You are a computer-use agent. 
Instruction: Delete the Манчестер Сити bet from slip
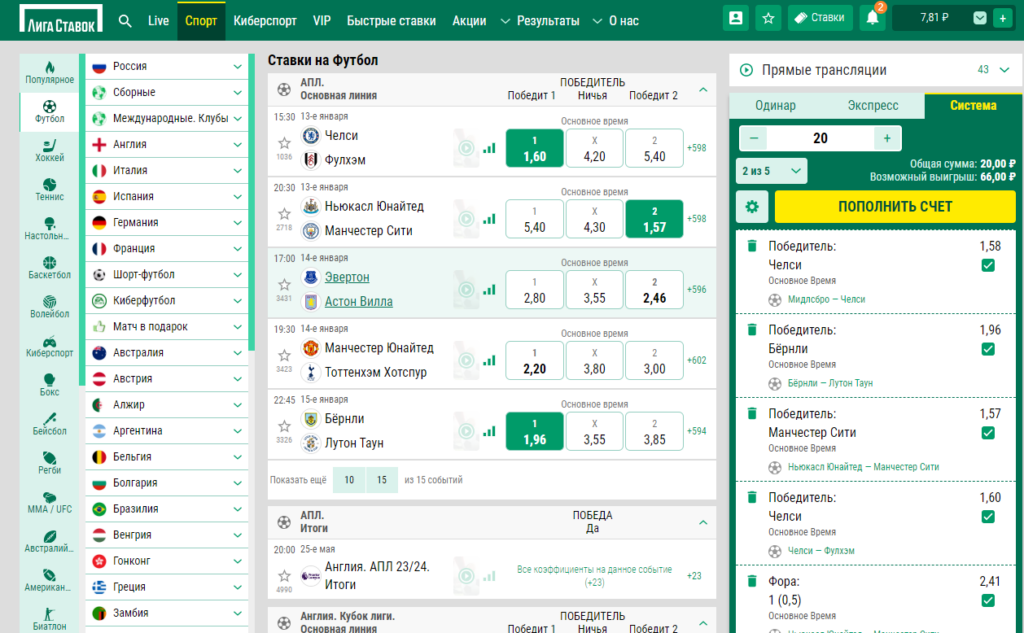(x=752, y=414)
